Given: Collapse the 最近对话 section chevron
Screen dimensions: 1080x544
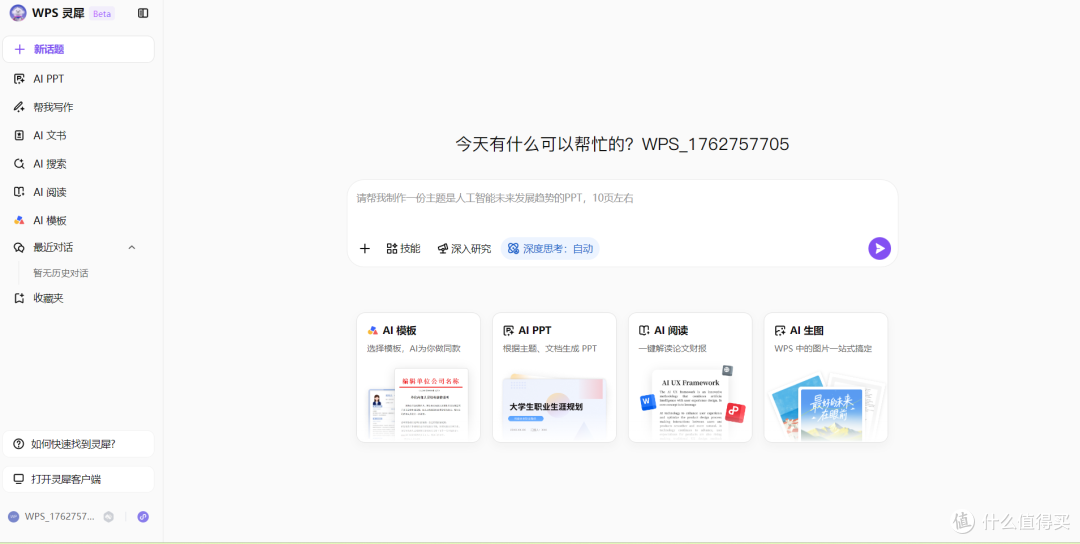Looking at the screenshot, I should [x=132, y=247].
